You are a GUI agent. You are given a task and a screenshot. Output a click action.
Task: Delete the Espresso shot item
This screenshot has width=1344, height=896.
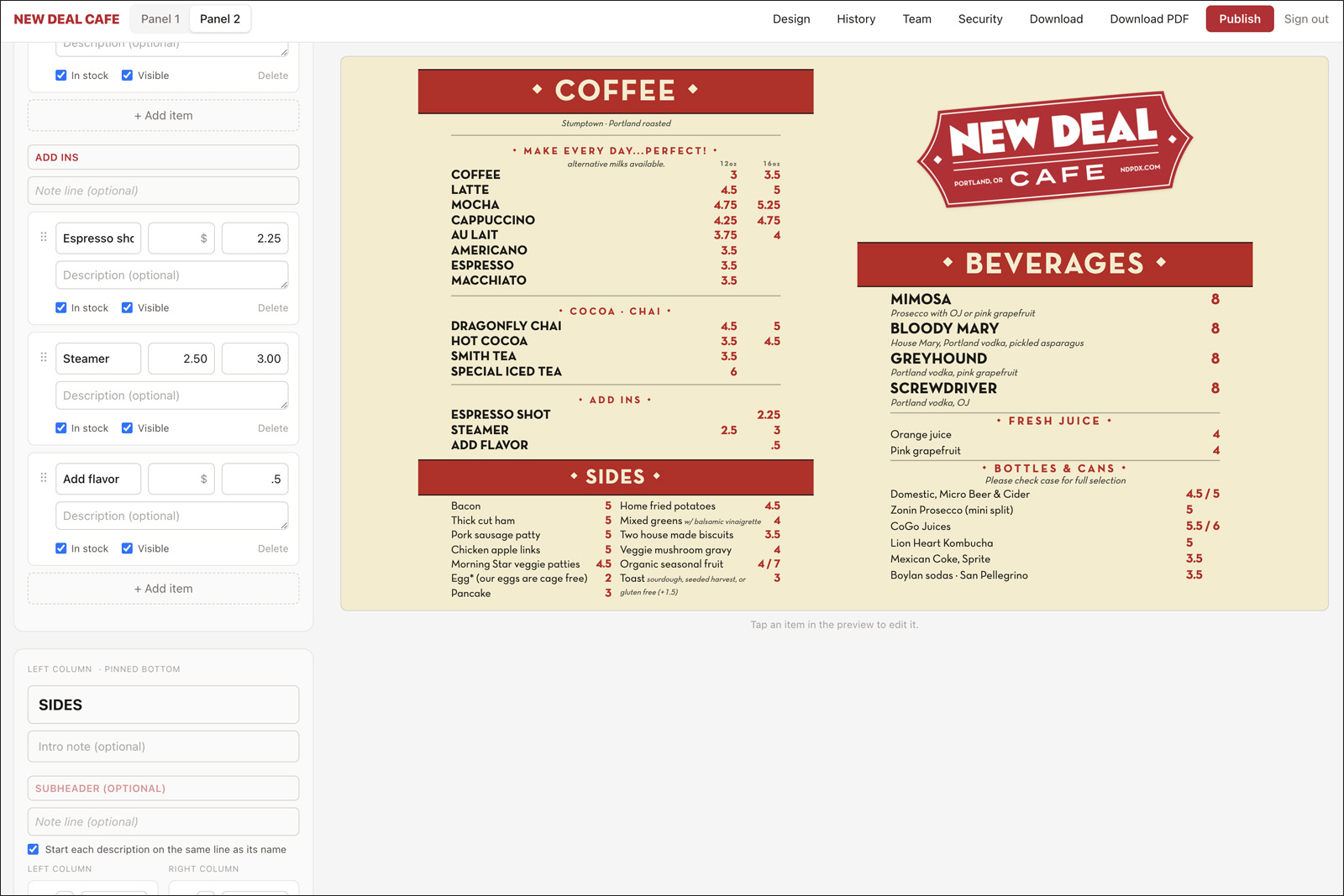pos(273,308)
